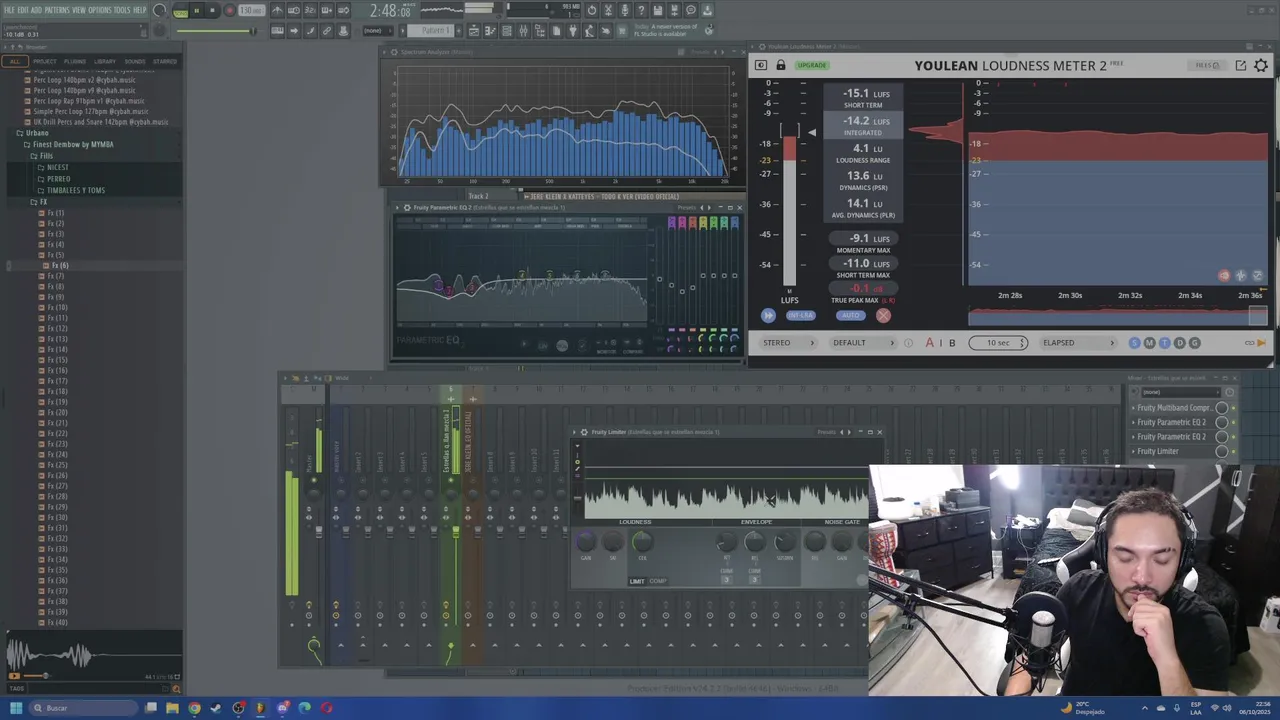Screen dimensions: 1280x720
Task: Select the Fx (6) sample
Action: tap(60, 266)
